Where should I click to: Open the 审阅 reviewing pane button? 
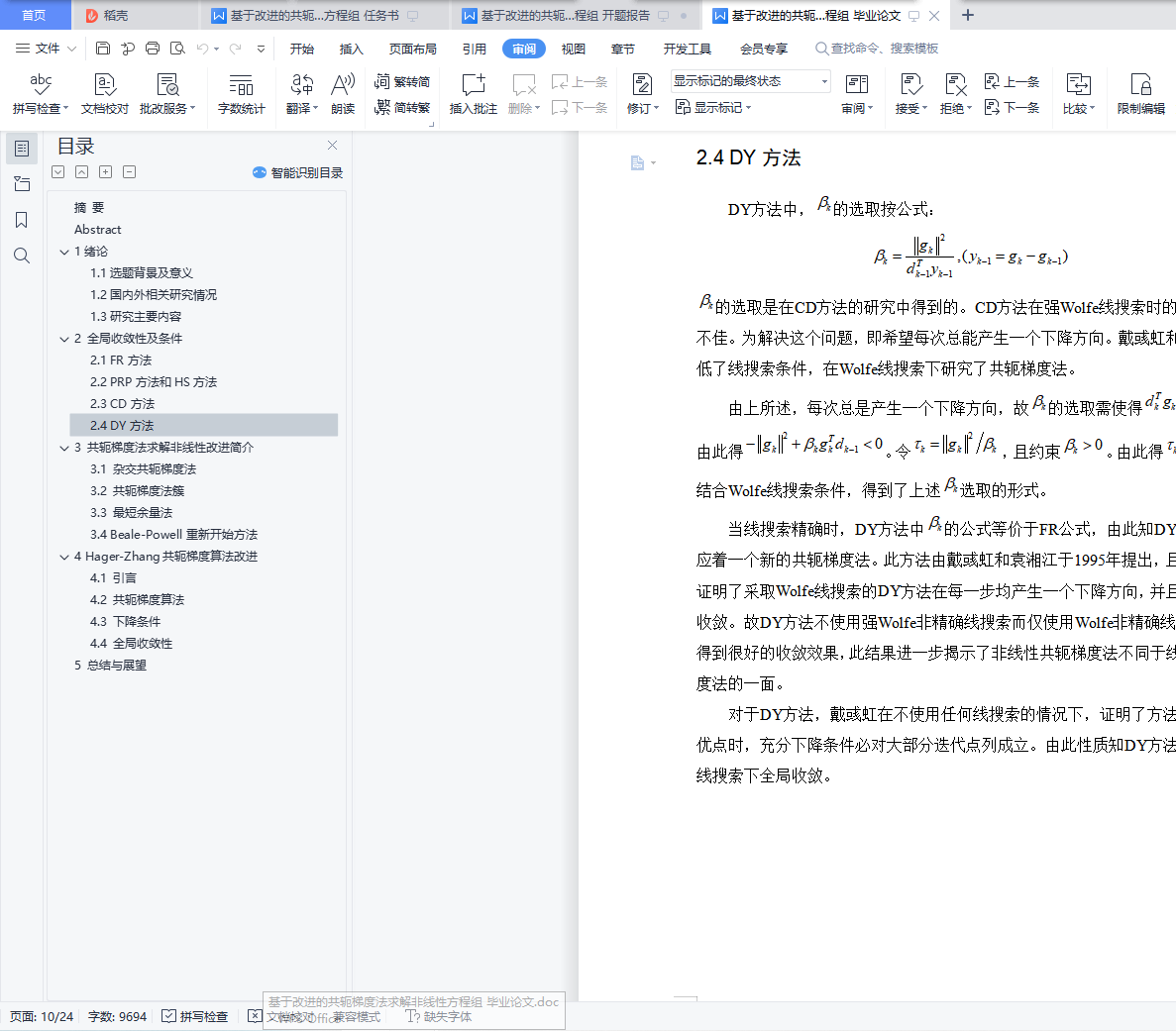coord(857,94)
